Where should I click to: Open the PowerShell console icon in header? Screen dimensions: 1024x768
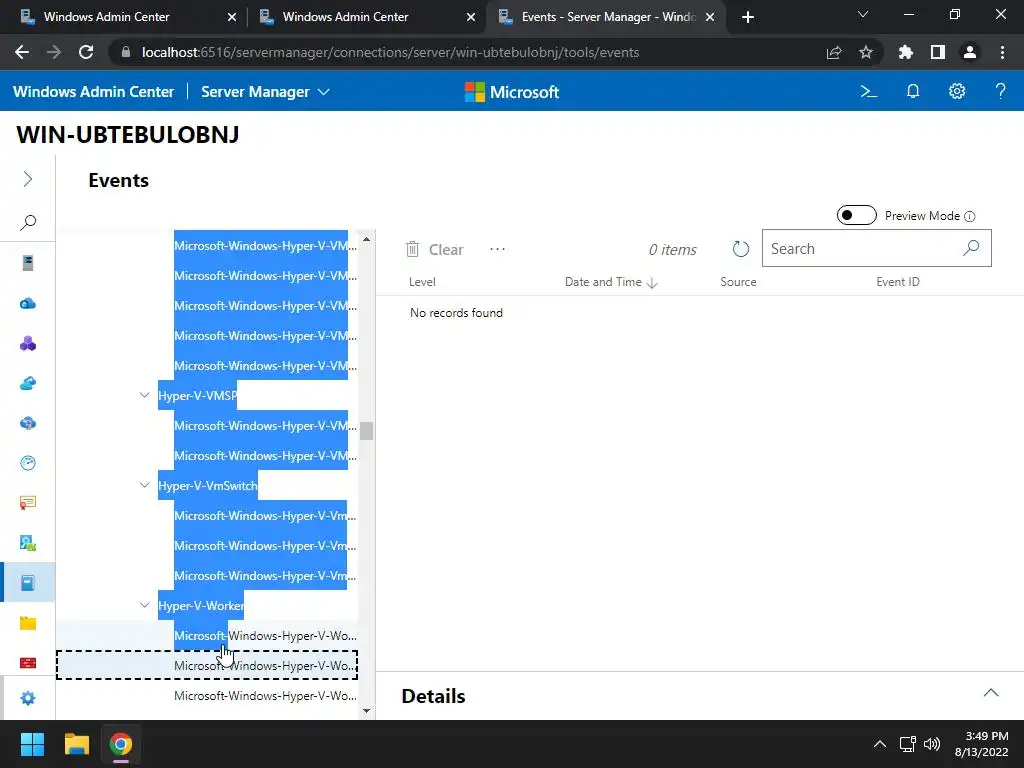[x=869, y=91]
